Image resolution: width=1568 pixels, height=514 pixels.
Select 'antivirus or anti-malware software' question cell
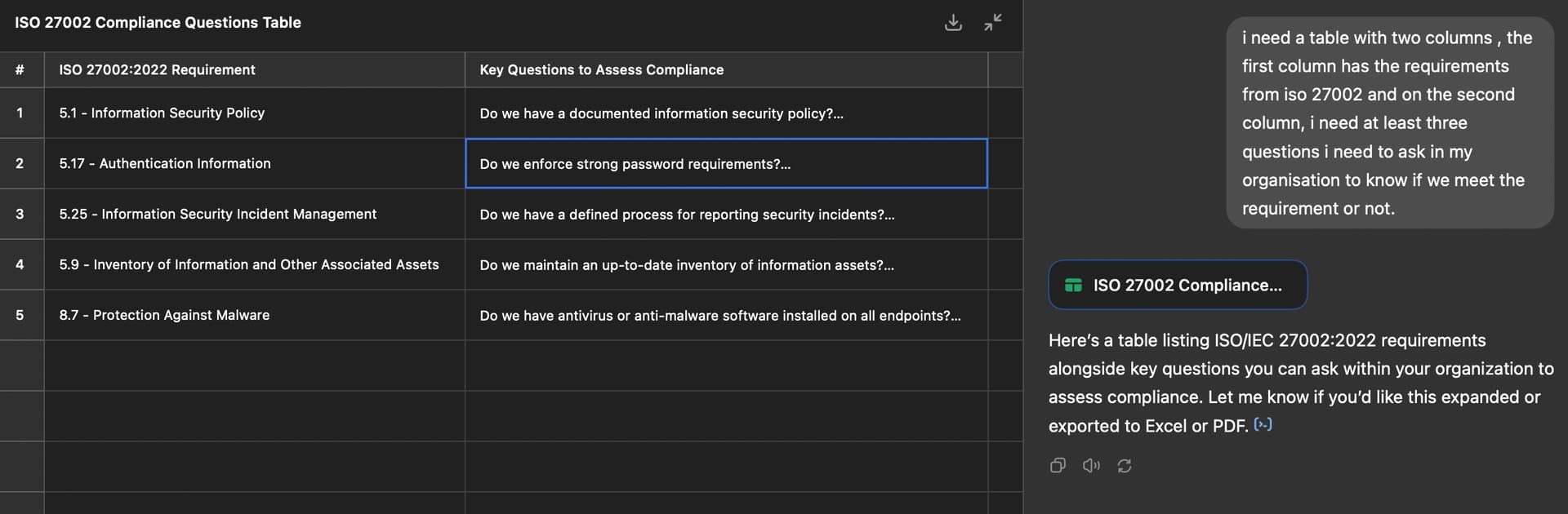click(x=726, y=315)
